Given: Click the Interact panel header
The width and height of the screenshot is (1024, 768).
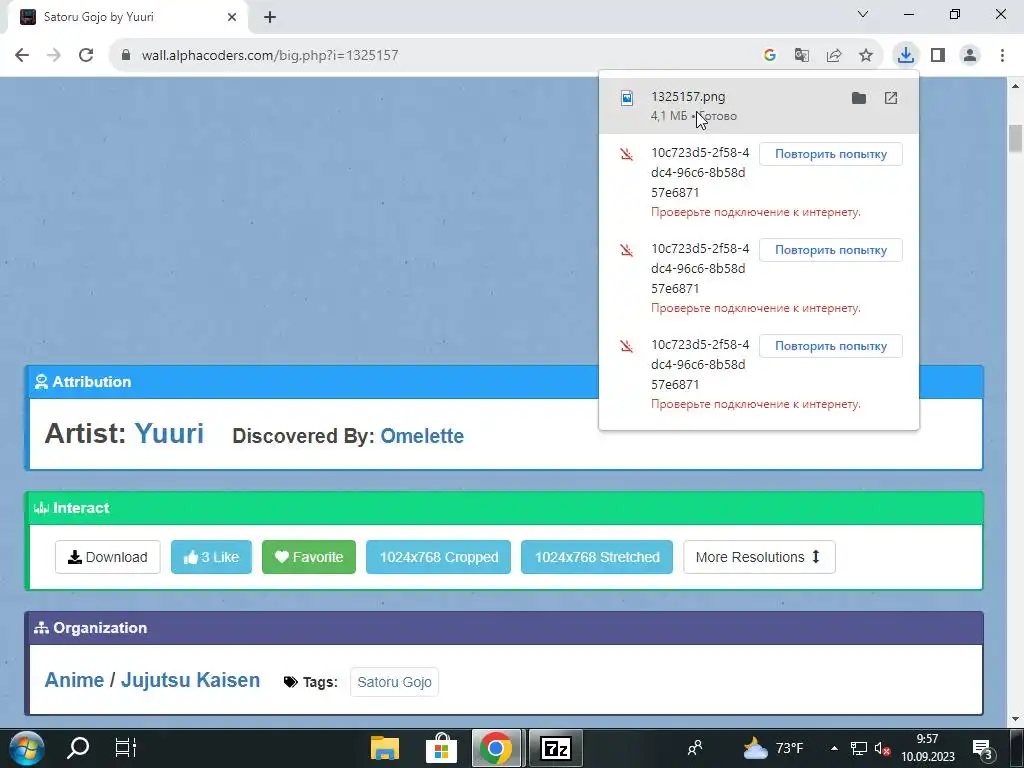Looking at the screenshot, I should (x=504, y=508).
